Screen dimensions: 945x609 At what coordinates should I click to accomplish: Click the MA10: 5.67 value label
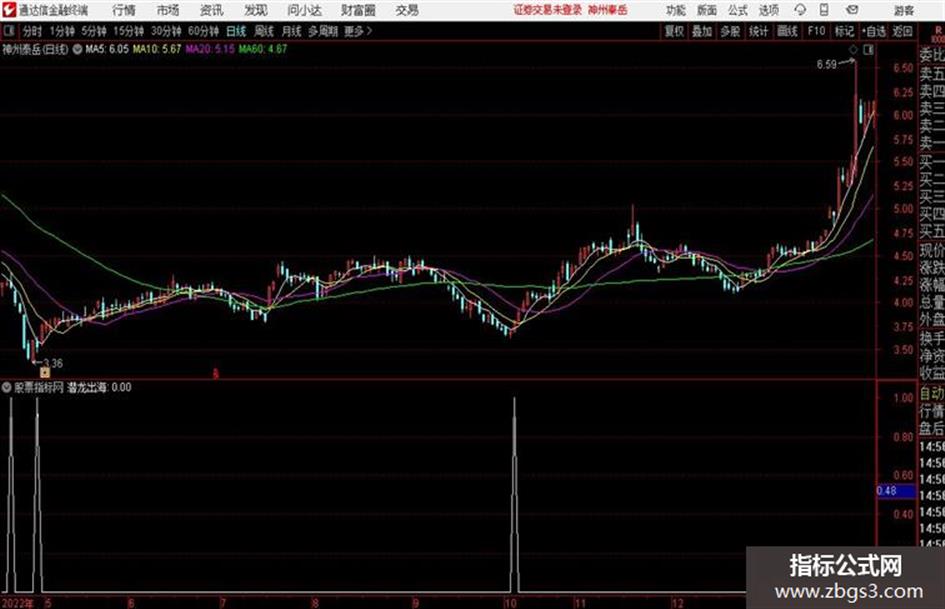click(157, 49)
